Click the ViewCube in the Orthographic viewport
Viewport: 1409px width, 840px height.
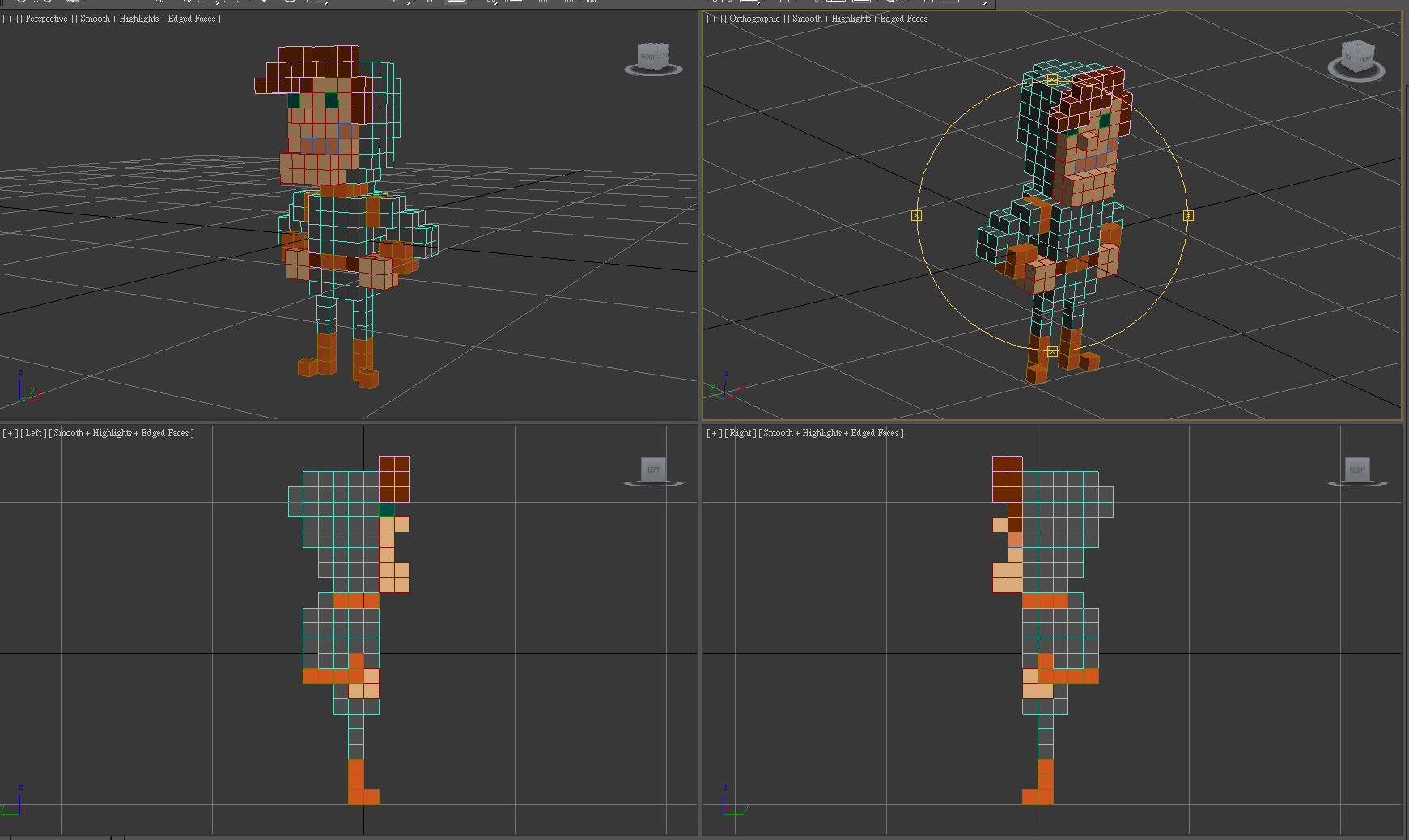tap(1357, 58)
